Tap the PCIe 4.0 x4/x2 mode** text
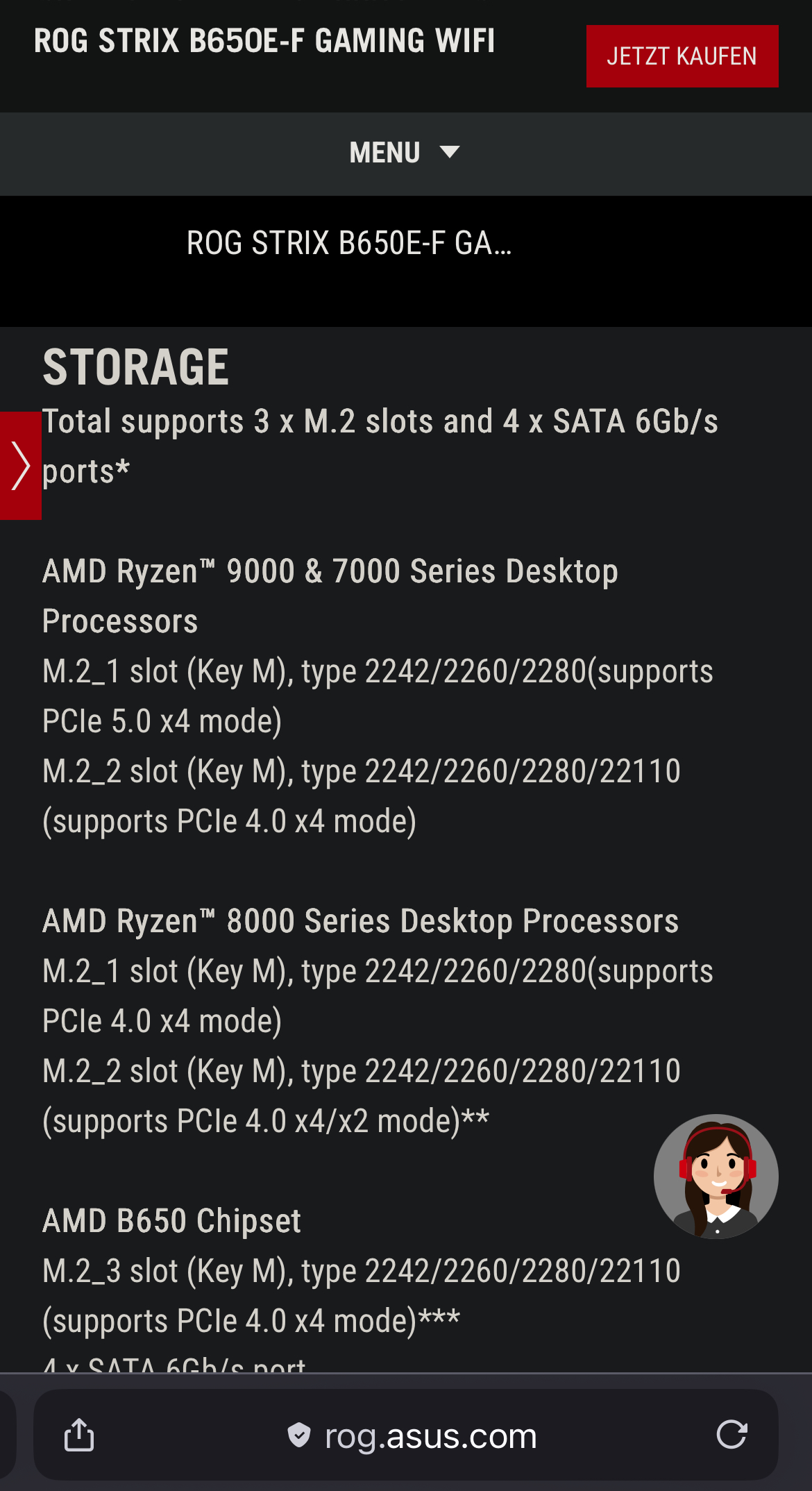812x1491 pixels. click(266, 1121)
